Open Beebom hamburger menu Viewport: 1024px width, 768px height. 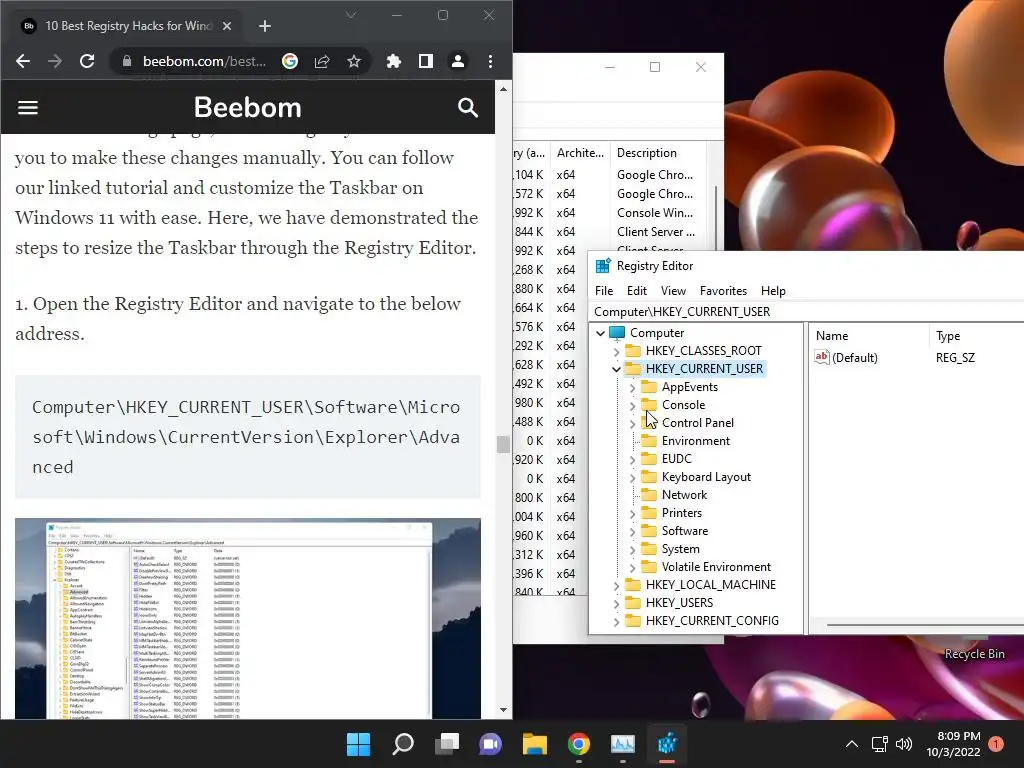pos(27,107)
